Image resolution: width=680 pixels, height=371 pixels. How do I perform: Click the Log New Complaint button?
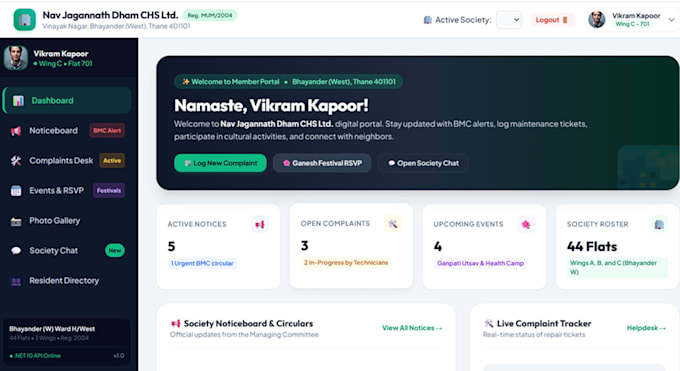coord(220,163)
